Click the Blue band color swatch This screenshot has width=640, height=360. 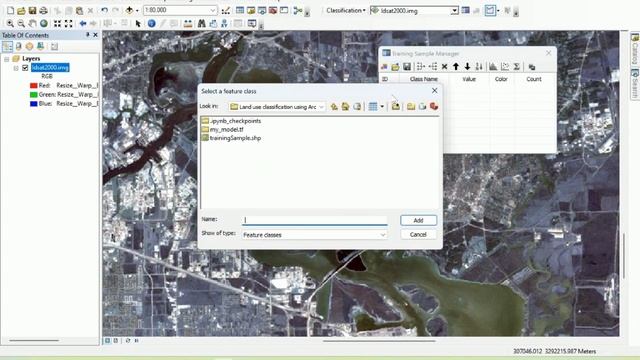click(x=34, y=104)
